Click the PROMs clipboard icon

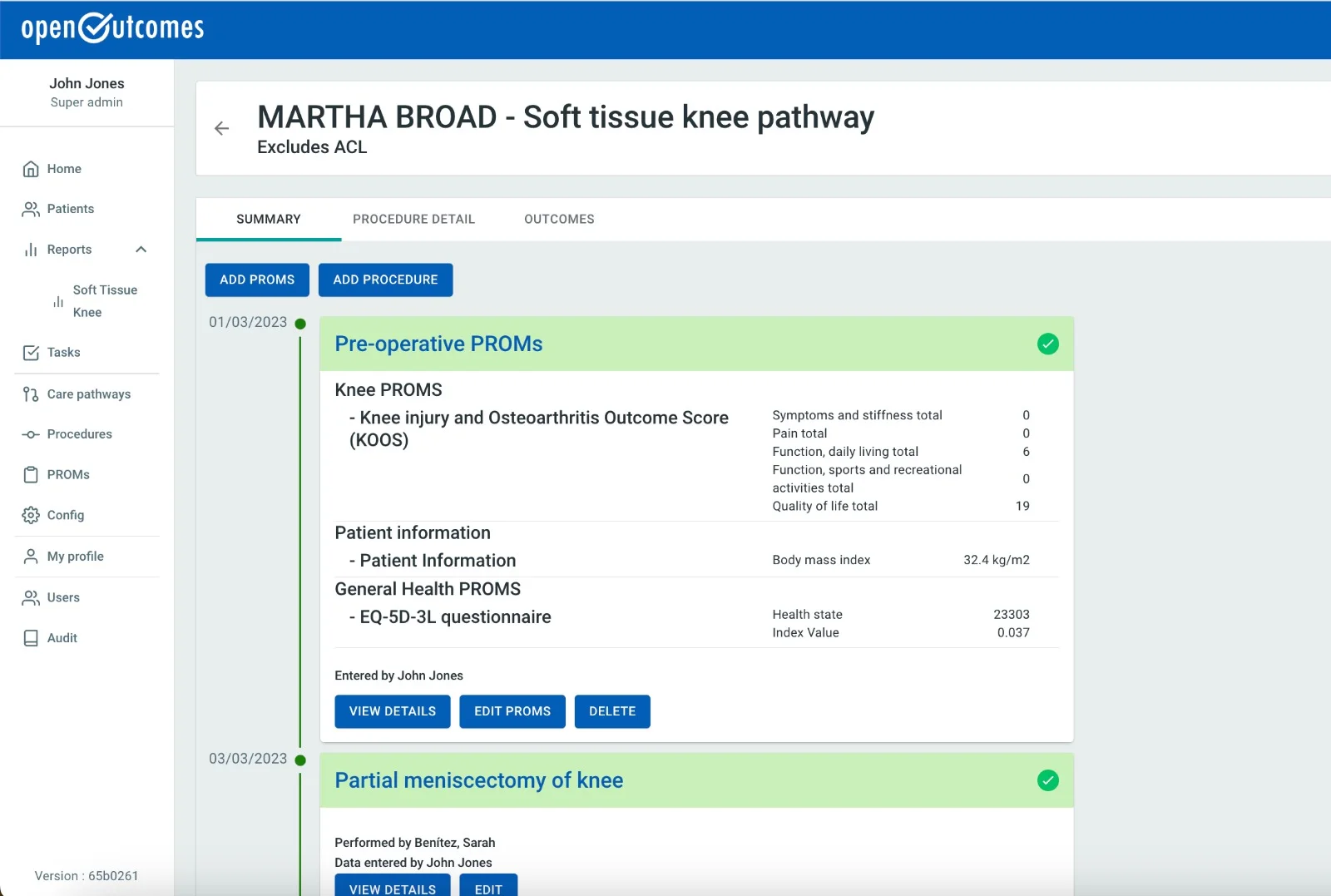31,475
